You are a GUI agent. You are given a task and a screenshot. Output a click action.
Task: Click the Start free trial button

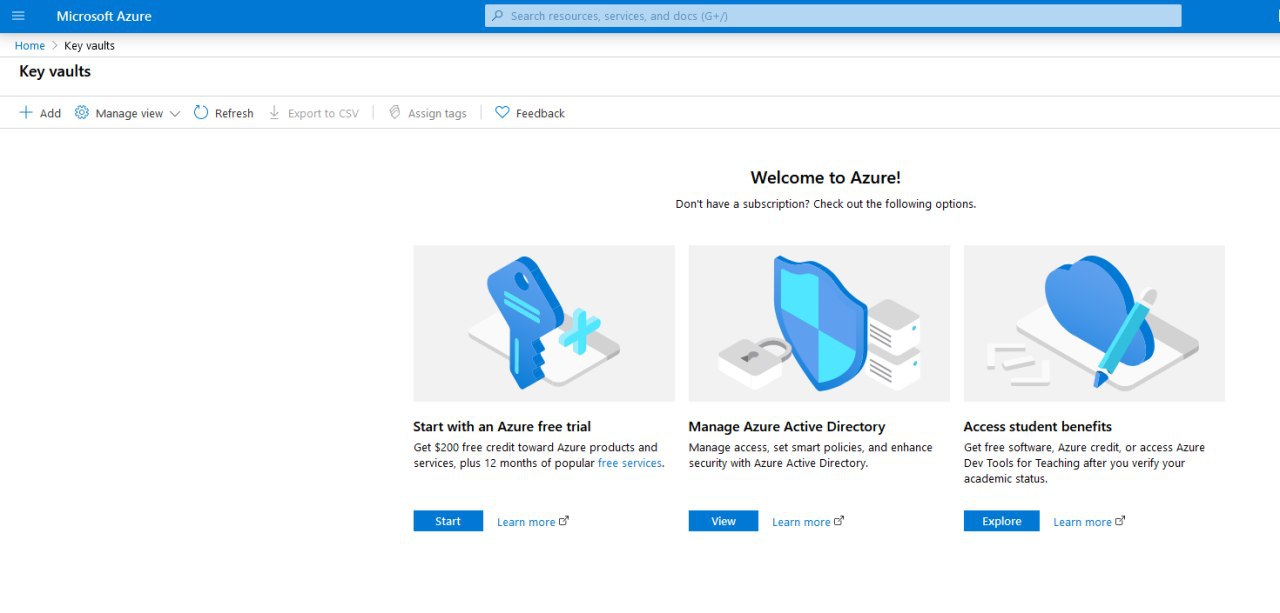click(x=448, y=521)
